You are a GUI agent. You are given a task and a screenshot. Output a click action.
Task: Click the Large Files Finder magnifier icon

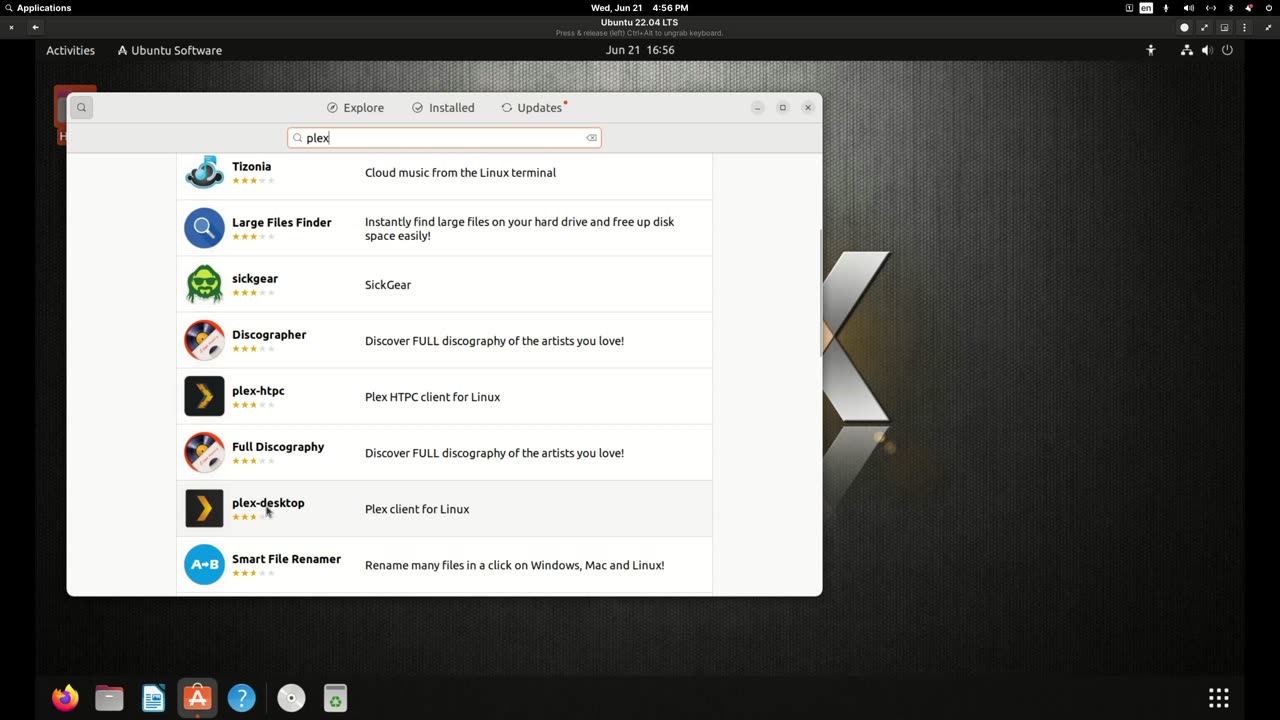(204, 228)
